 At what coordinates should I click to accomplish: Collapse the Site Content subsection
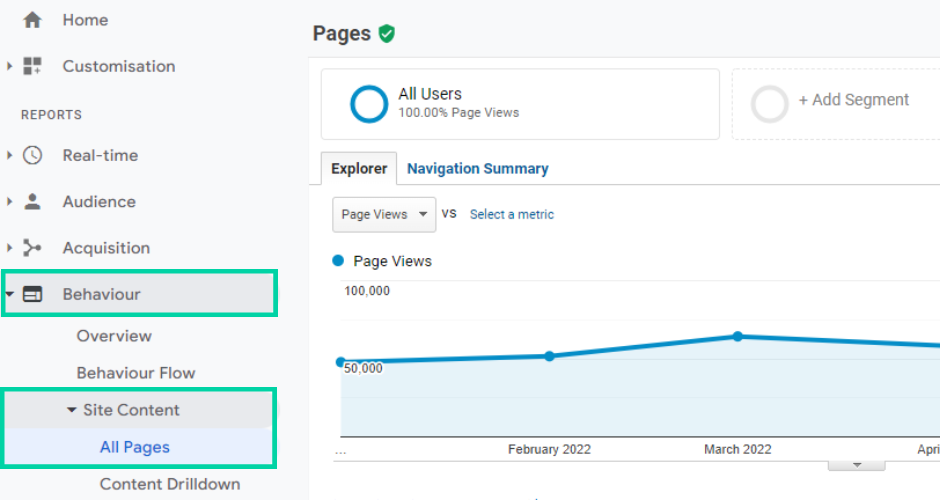click(x=71, y=410)
